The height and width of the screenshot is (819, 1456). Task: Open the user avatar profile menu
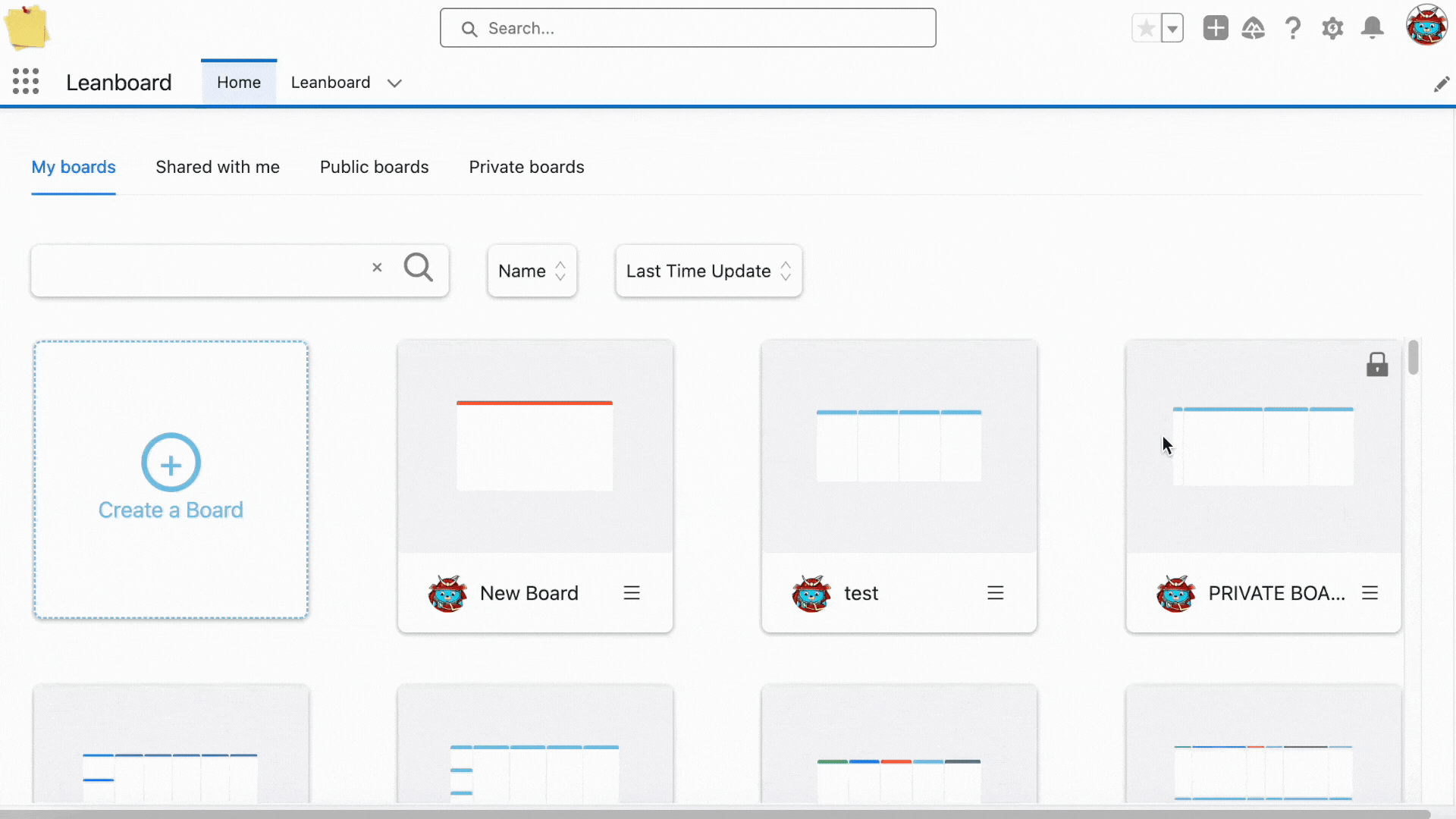click(1426, 26)
